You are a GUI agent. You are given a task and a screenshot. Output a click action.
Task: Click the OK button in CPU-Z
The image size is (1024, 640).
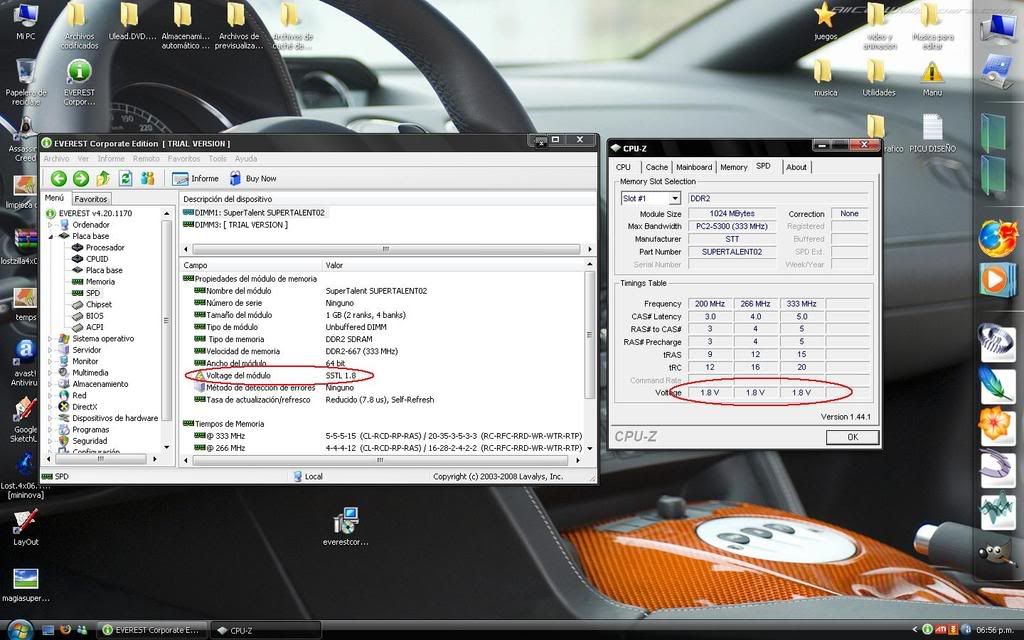(852, 437)
